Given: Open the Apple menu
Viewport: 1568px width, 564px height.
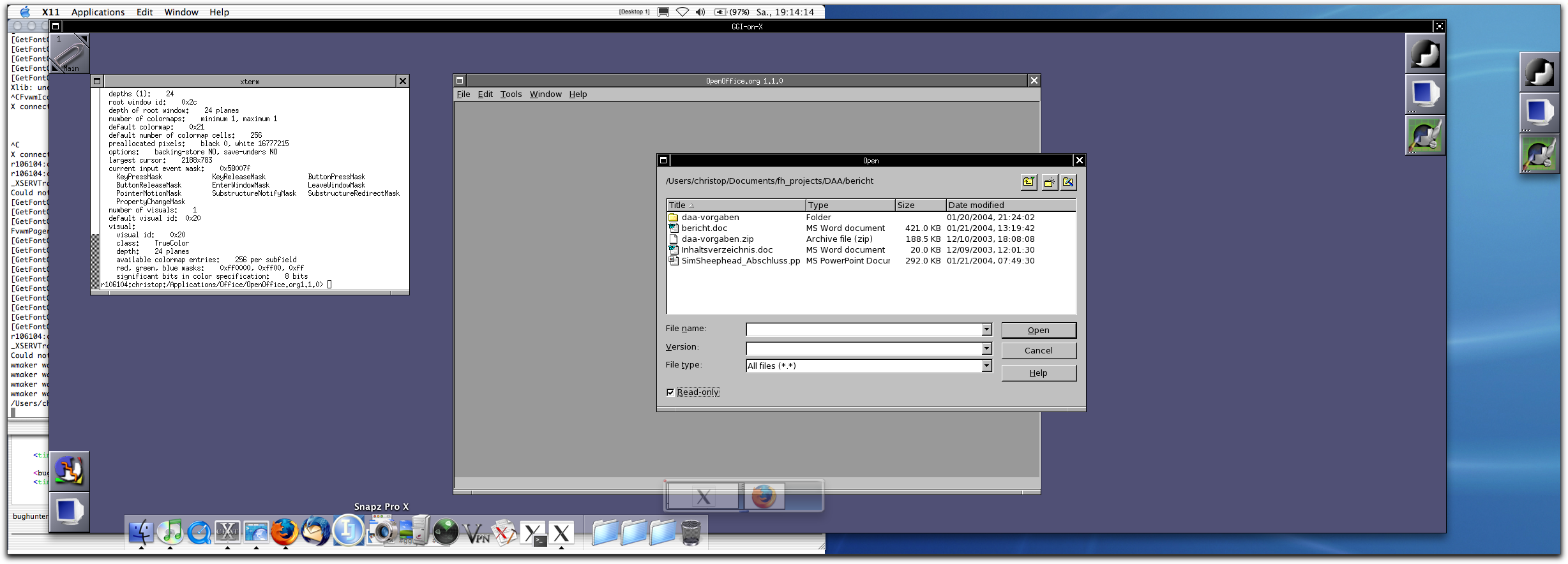Looking at the screenshot, I should tap(25, 11).
